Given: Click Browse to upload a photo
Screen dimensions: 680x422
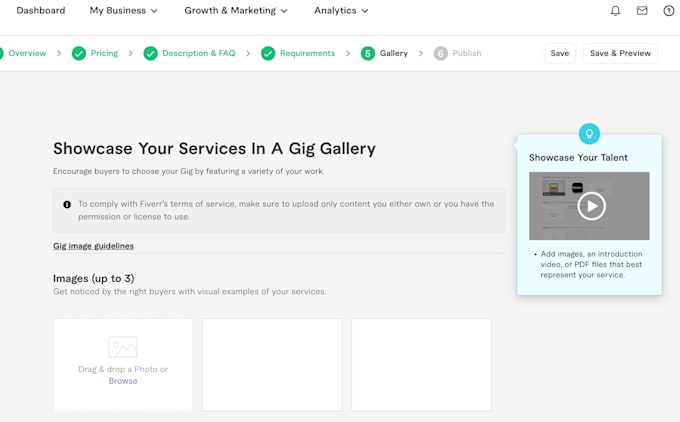Looking at the screenshot, I should tap(123, 381).
